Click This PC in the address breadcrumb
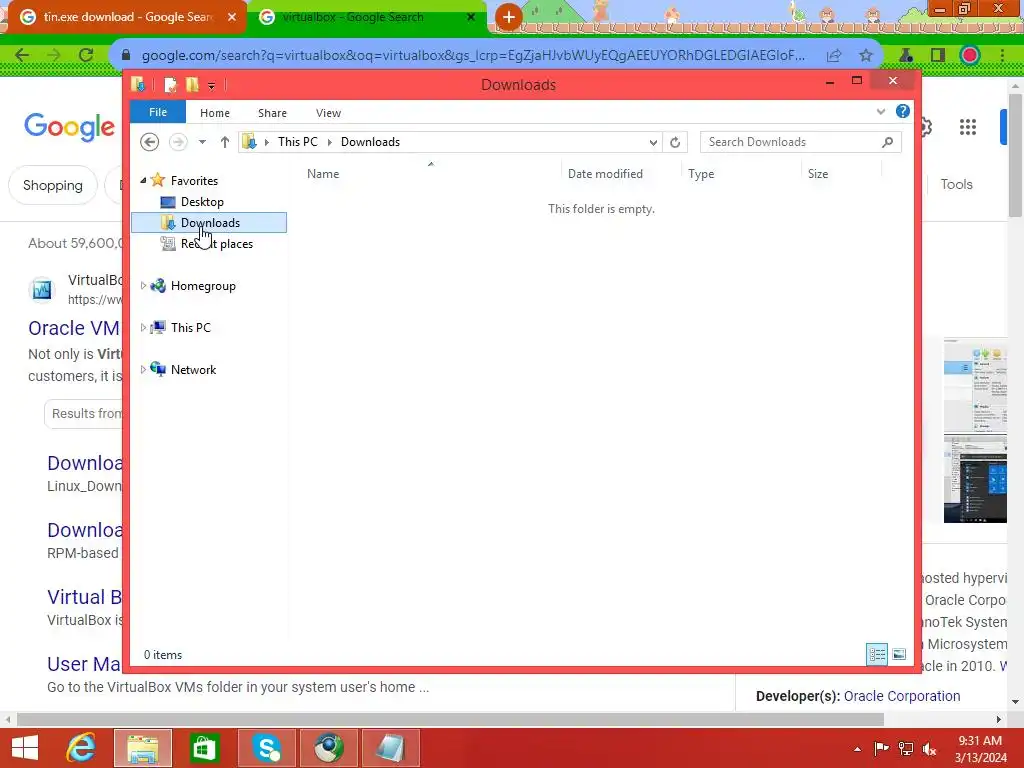Viewport: 1024px width, 768px height. click(298, 142)
